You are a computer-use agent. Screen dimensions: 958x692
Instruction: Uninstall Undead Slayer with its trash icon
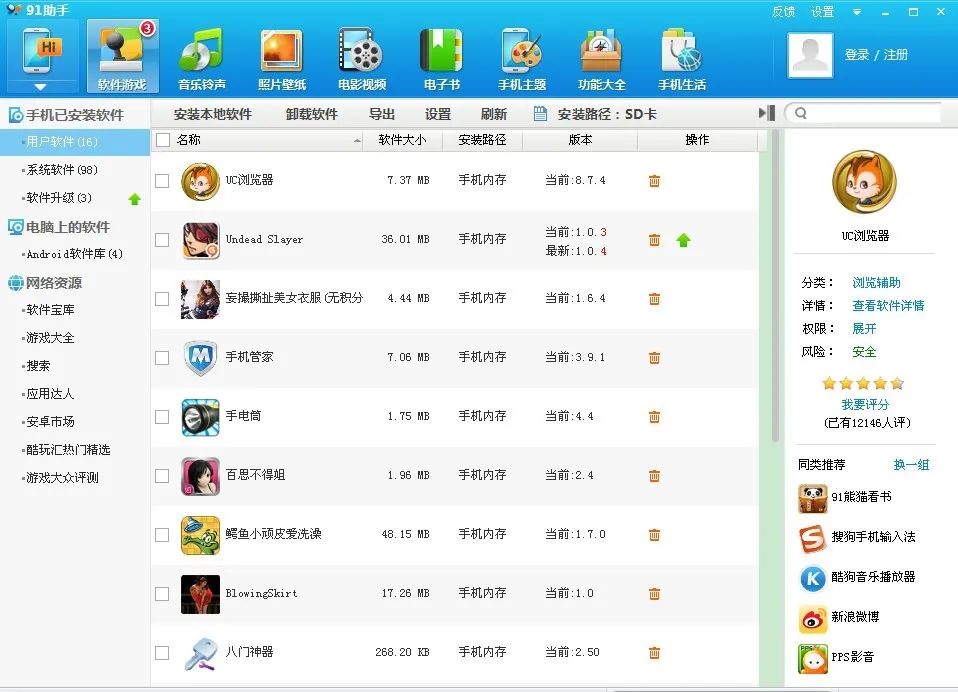pyautogui.click(x=654, y=240)
